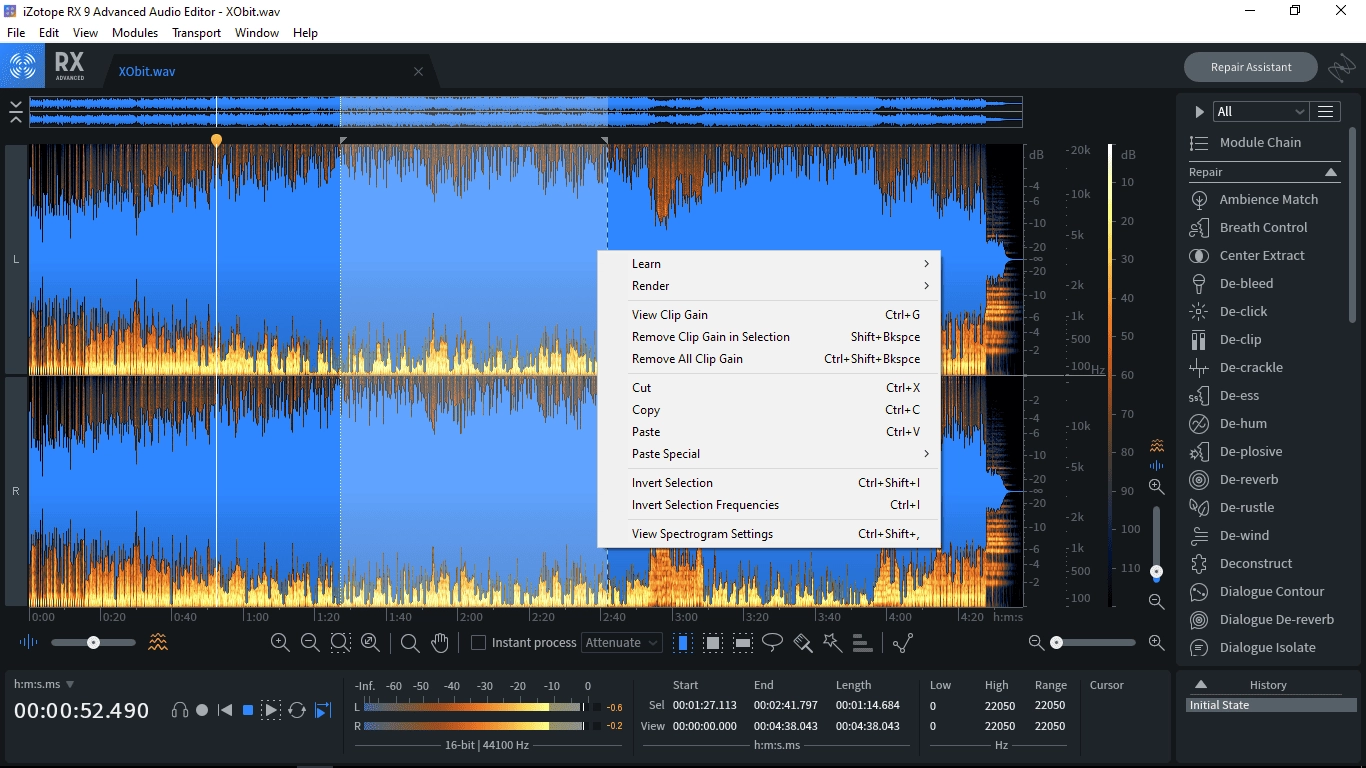The width and height of the screenshot is (1366, 768).
Task: Select the Time selection tool
Action: [683, 643]
